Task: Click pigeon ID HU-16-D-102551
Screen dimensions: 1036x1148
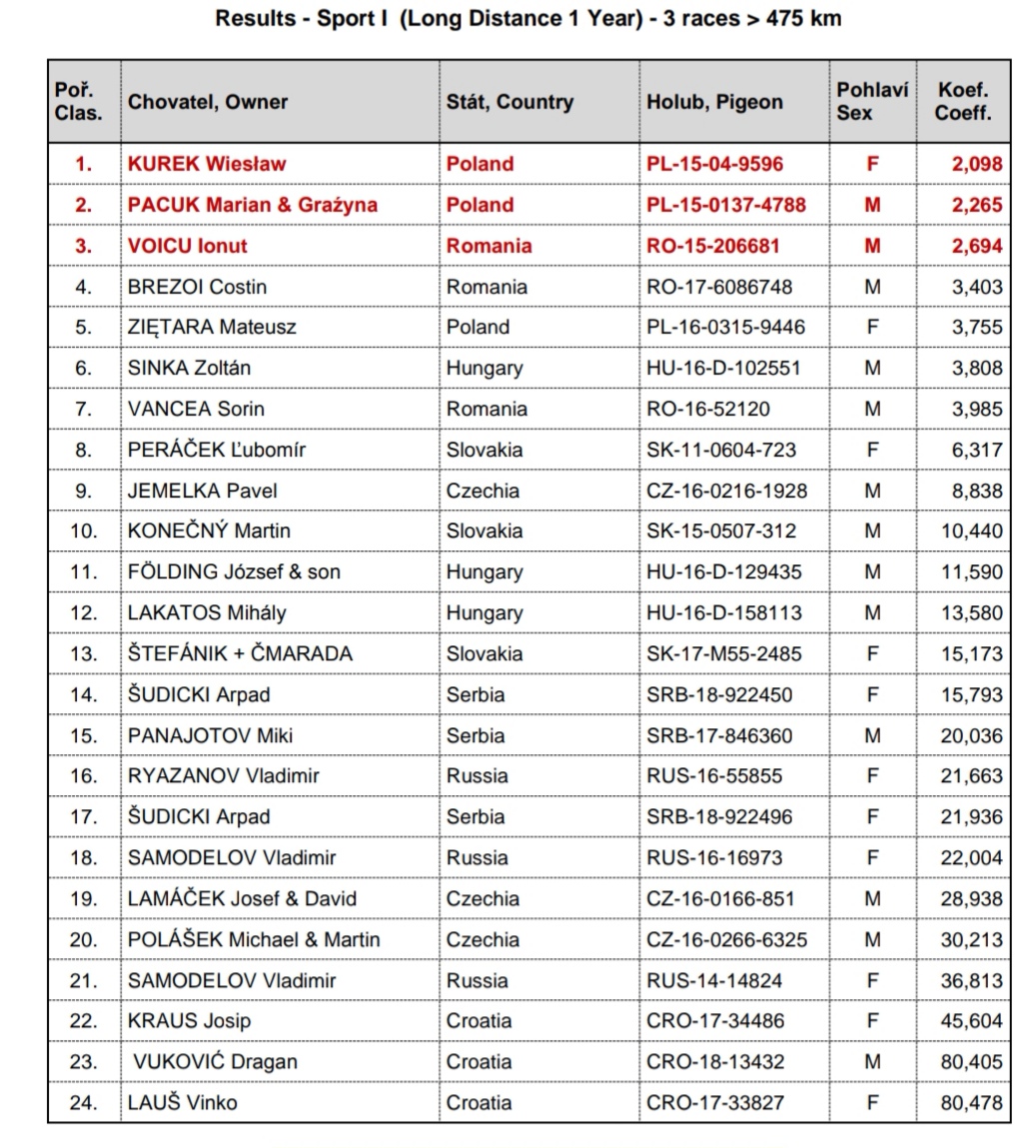Action: click(x=723, y=368)
